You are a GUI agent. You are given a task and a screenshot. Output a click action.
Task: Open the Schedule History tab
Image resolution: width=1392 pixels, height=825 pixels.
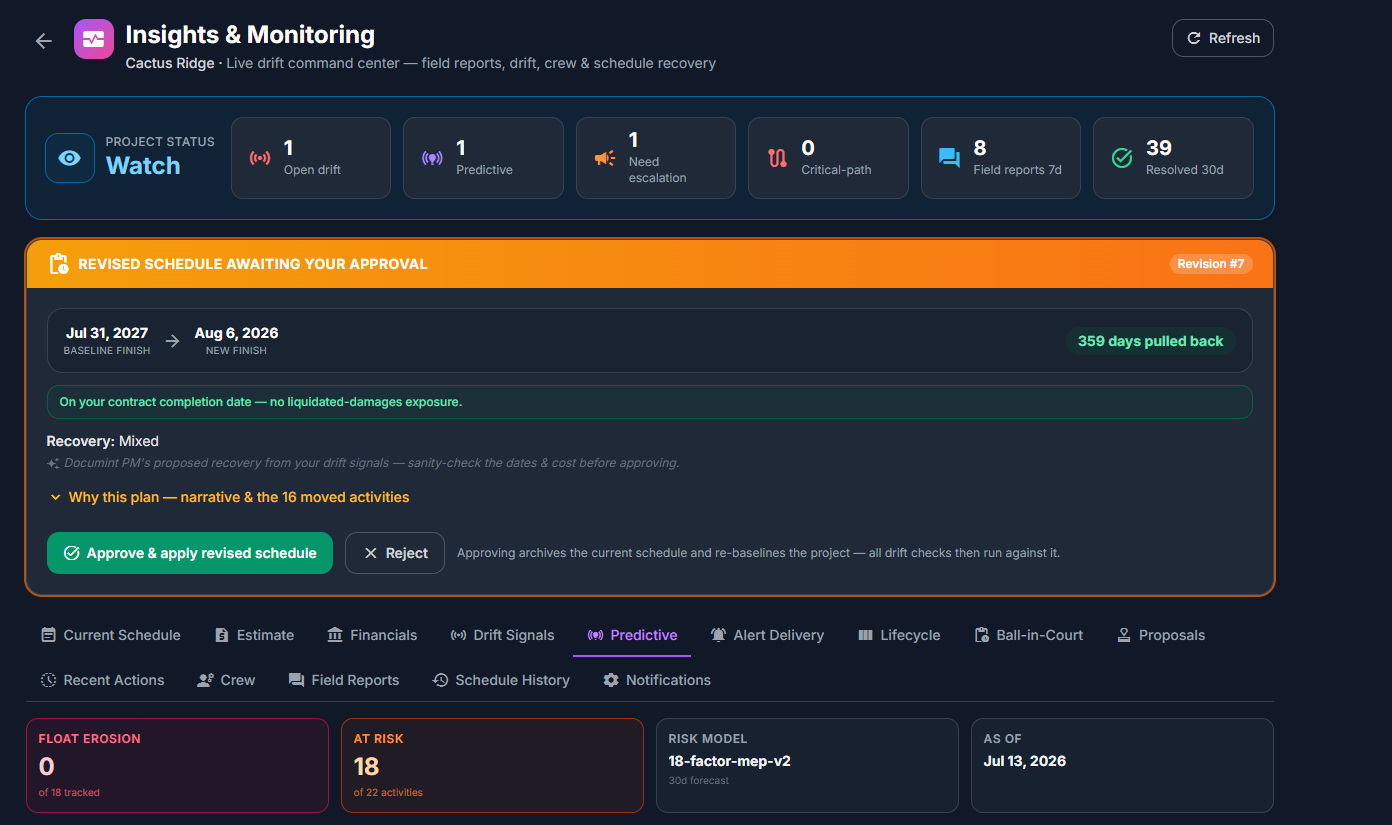click(x=501, y=680)
